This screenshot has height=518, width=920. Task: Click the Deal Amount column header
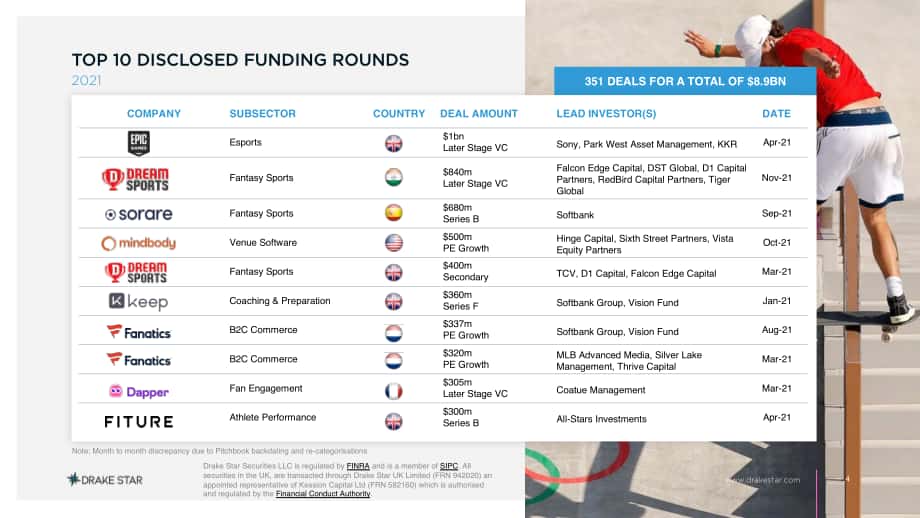479,114
